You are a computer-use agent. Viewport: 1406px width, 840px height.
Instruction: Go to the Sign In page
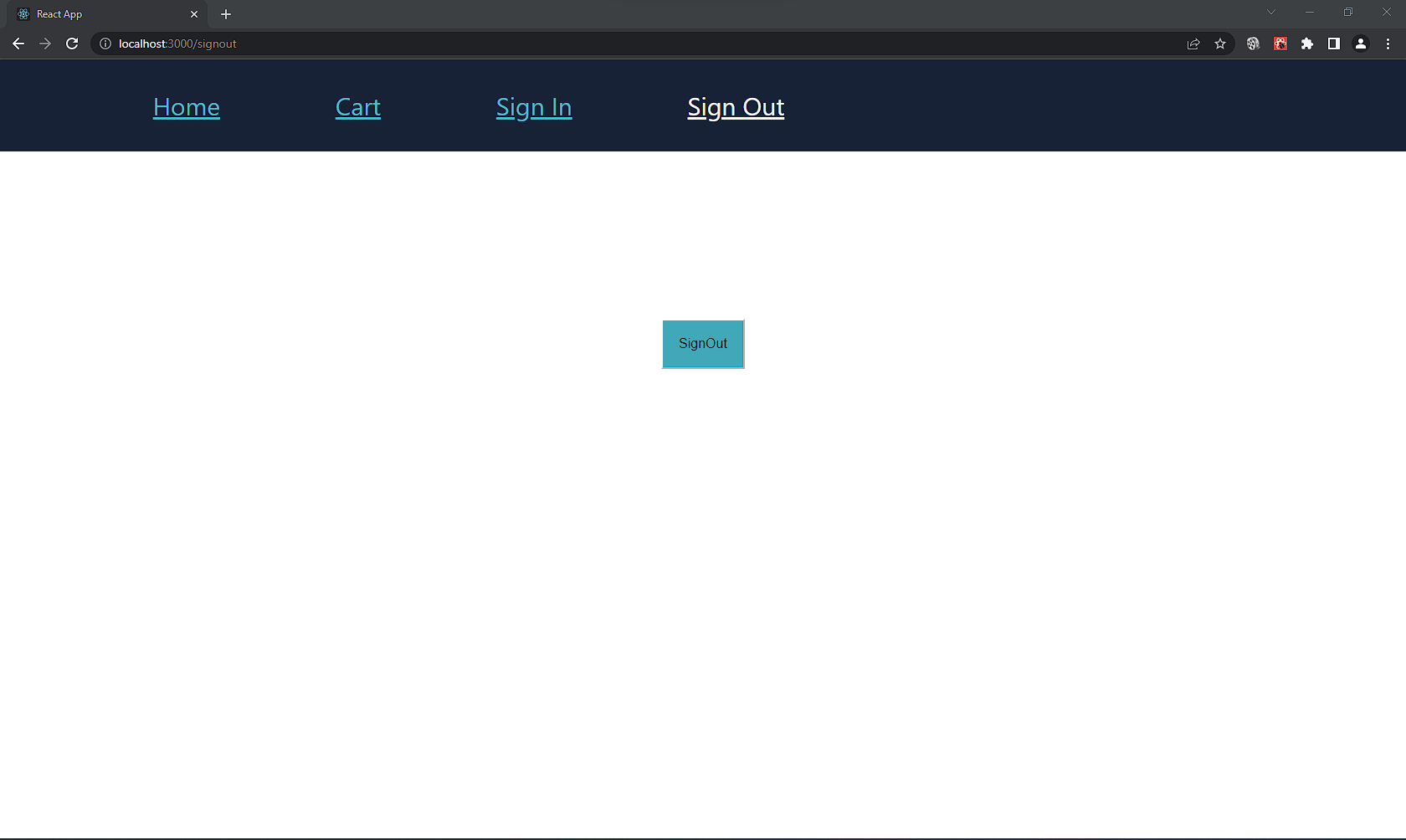tap(534, 107)
